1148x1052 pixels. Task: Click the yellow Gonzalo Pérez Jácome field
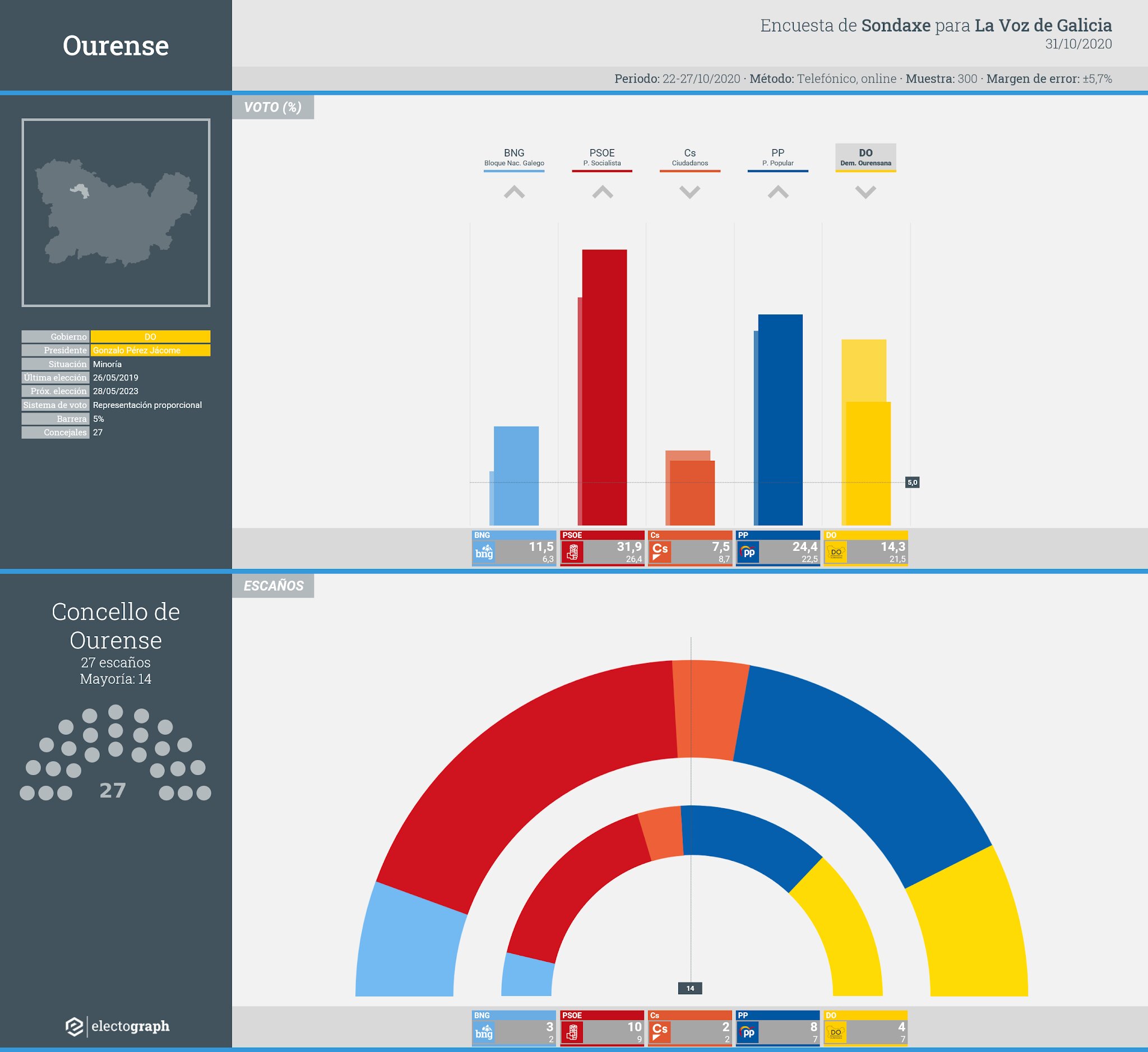(x=150, y=350)
